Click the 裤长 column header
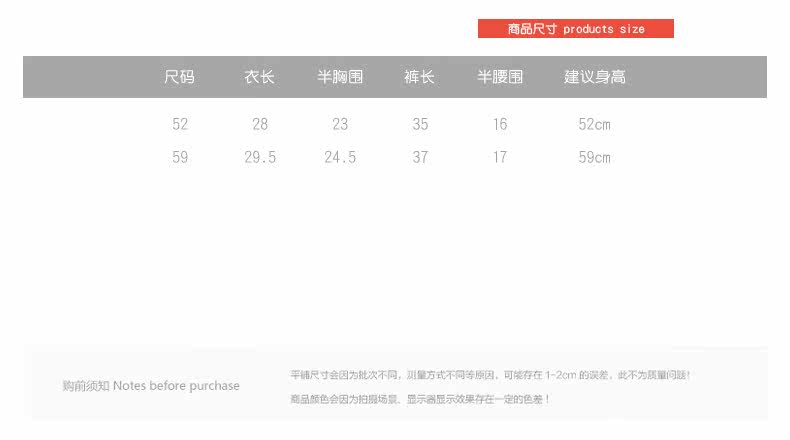Screen dimensions: 790x440 (419, 77)
